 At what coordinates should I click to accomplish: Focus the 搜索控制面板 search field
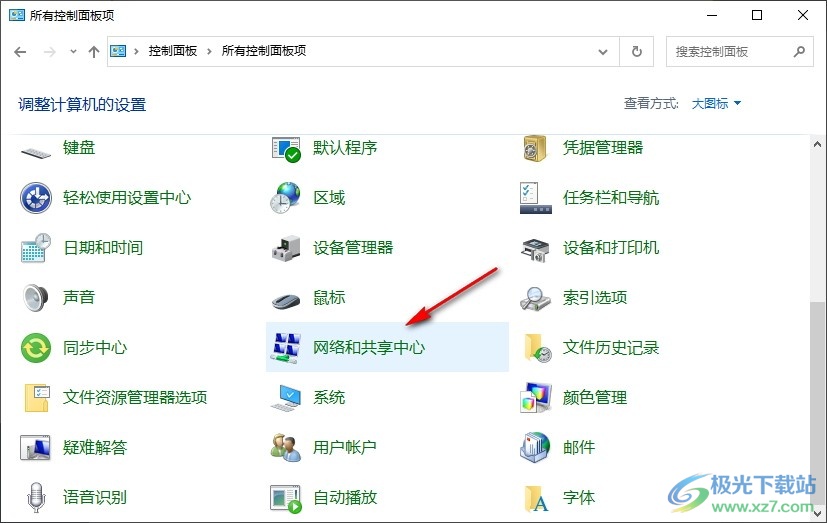click(x=739, y=52)
